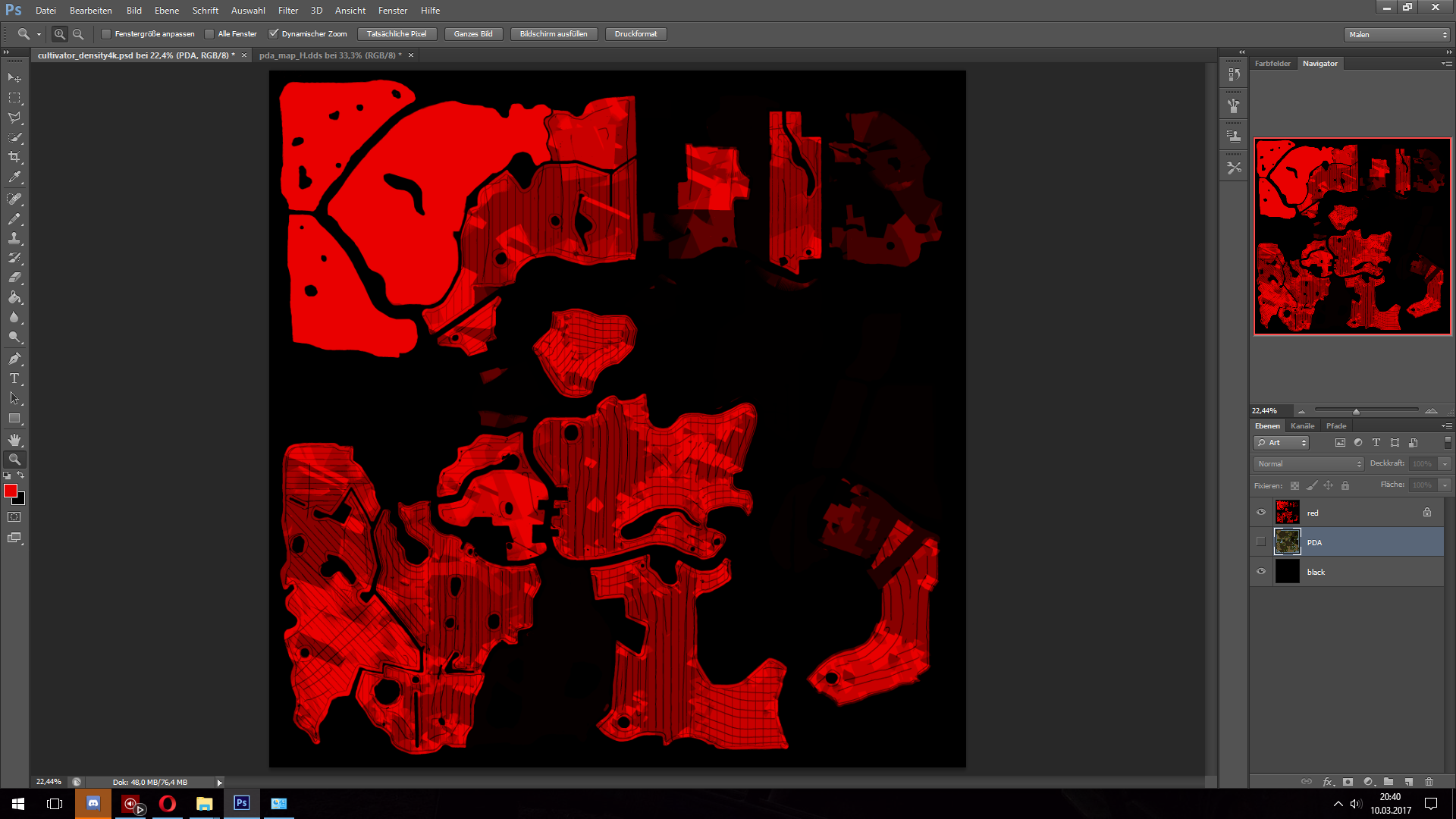1456x819 pixels.
Task: Enable Fenstergröße anpassen checkbox
Action: tap(107, 34)
